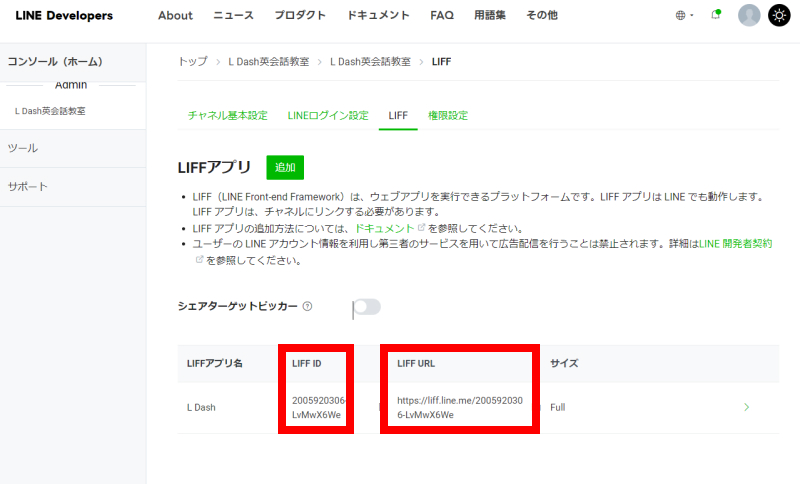Select L Dash英会話教室 in sidebar
This screenshot has height=484, width=800.
[x=50, y=111]
